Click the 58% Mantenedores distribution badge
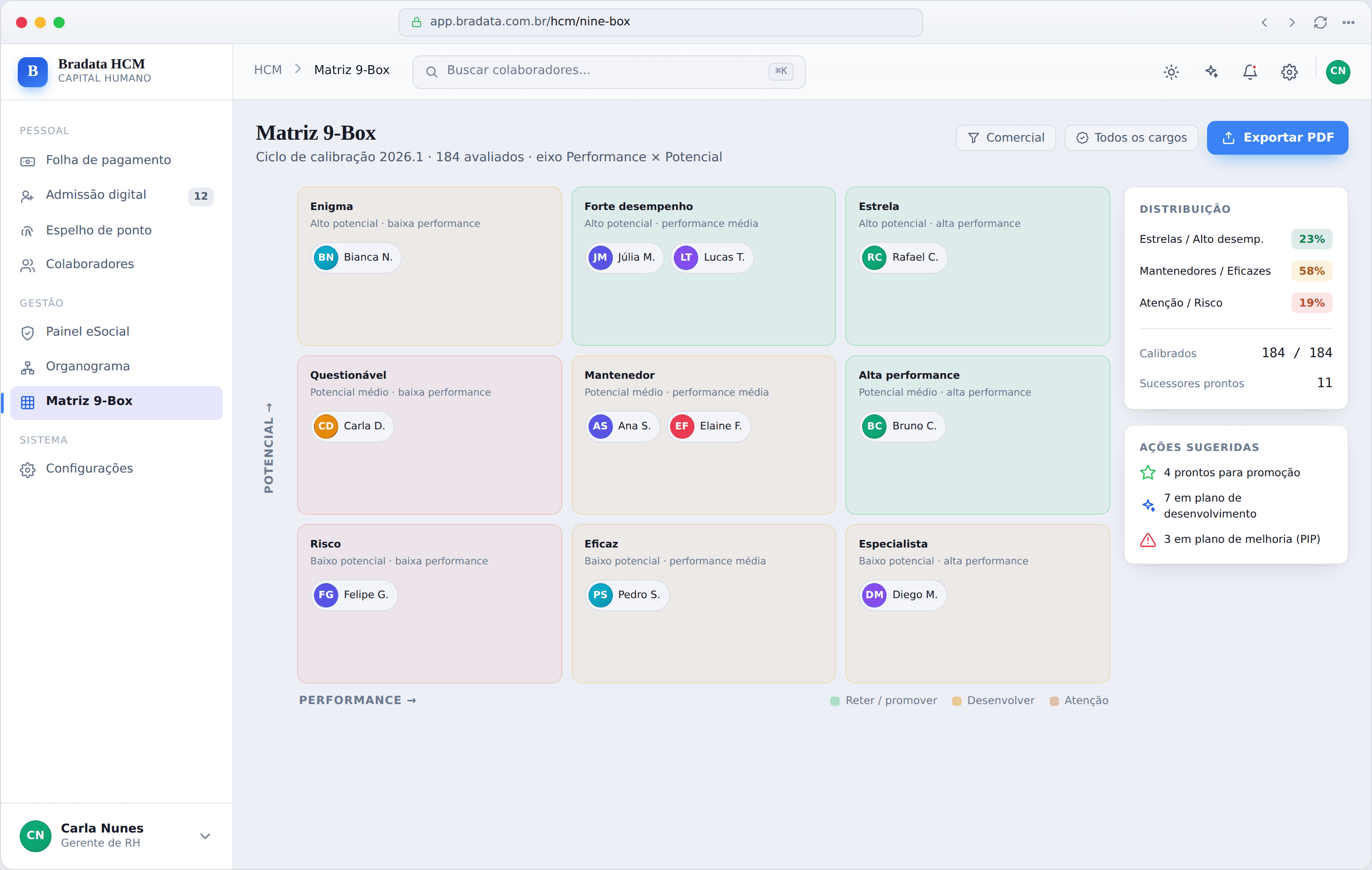This screenshot has height=870, width=1372. 1311,271
